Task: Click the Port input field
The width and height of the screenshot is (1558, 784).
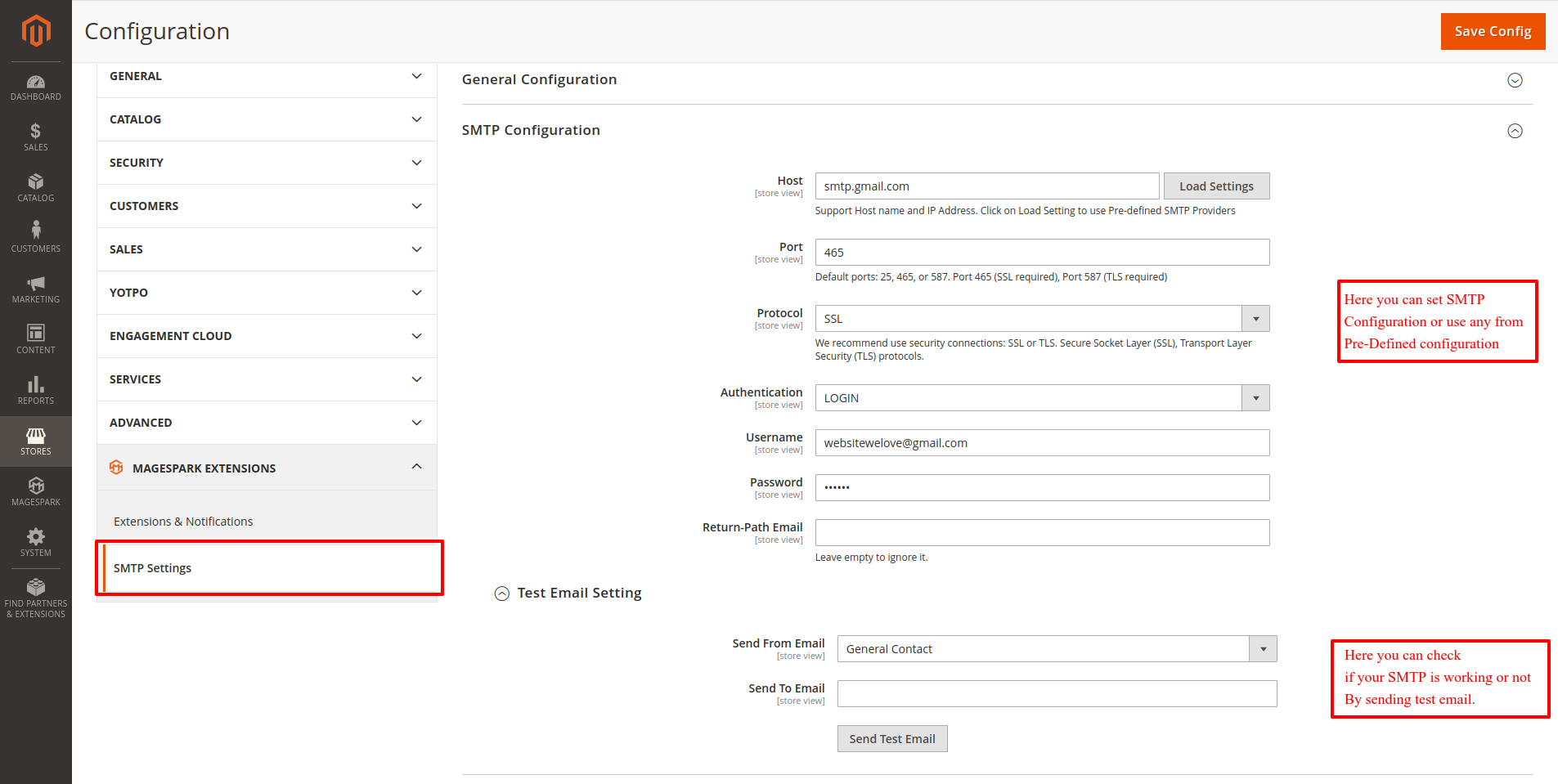Action: coord(1042,253)
